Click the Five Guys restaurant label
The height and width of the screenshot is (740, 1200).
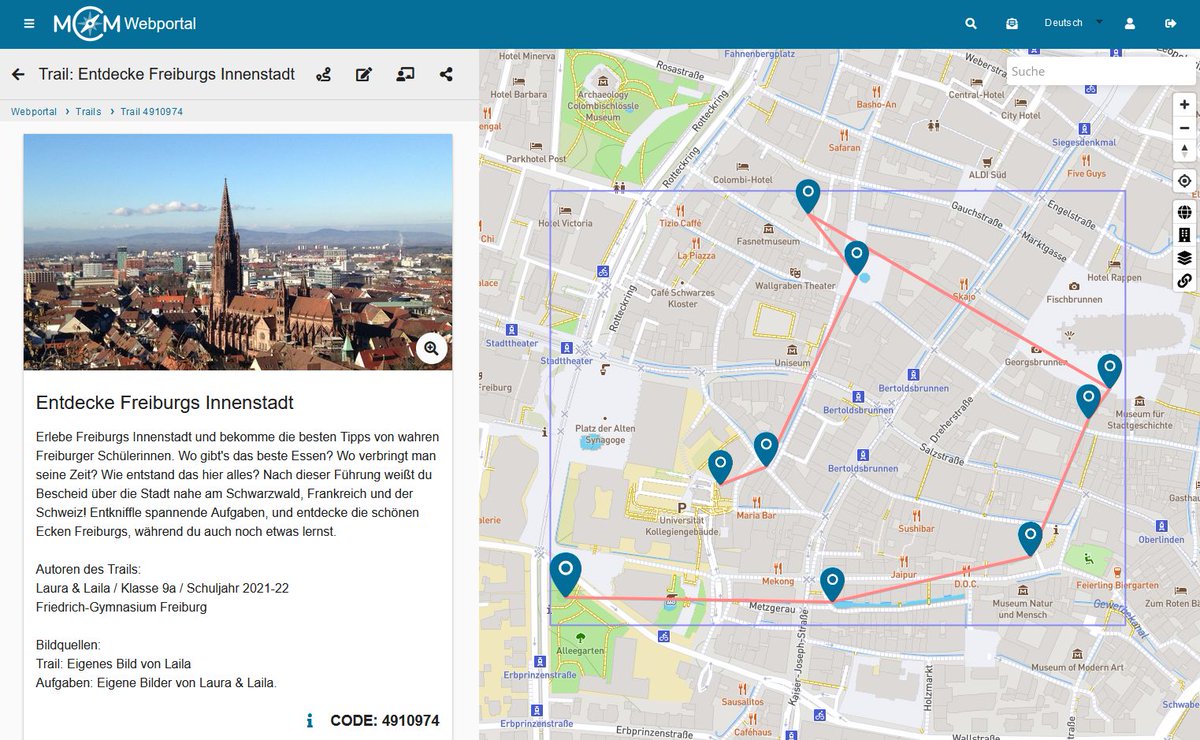1087,173
